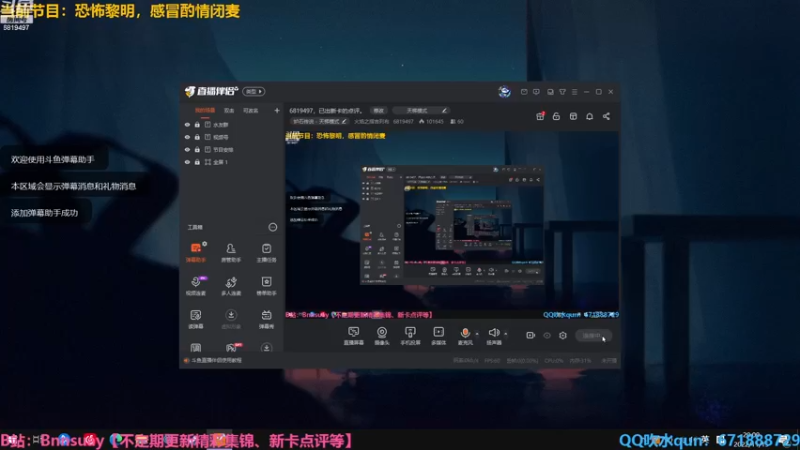The height and width of the screenshot is (450, 800).
Task: Open the 多人连麦 multi-person co-stream tool
Action: [231, 286]
